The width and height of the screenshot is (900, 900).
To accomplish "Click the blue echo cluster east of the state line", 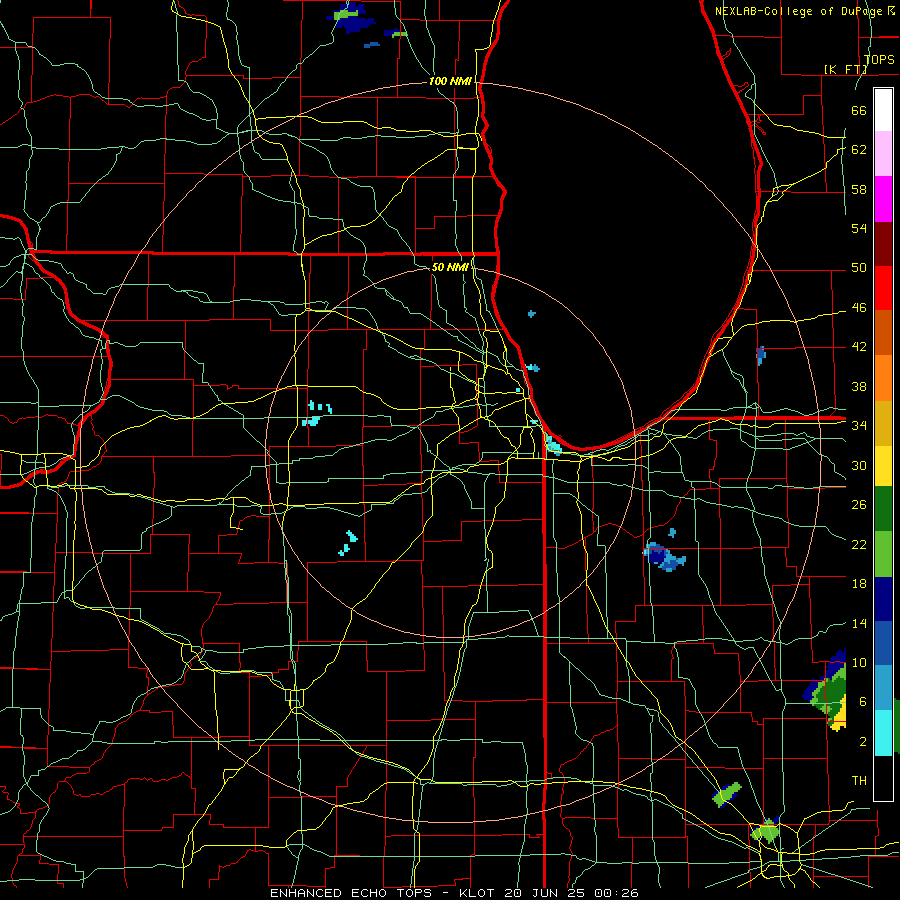I will coord(664,556).
